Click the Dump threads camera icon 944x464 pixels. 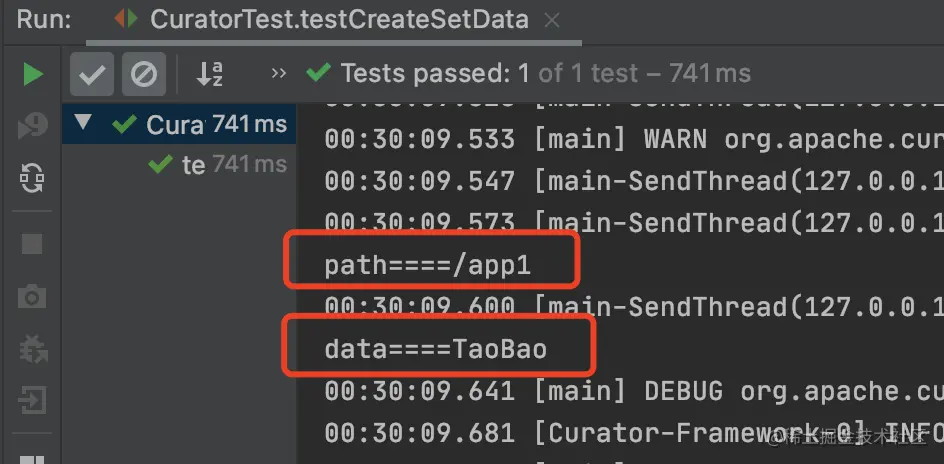[32, 296]
